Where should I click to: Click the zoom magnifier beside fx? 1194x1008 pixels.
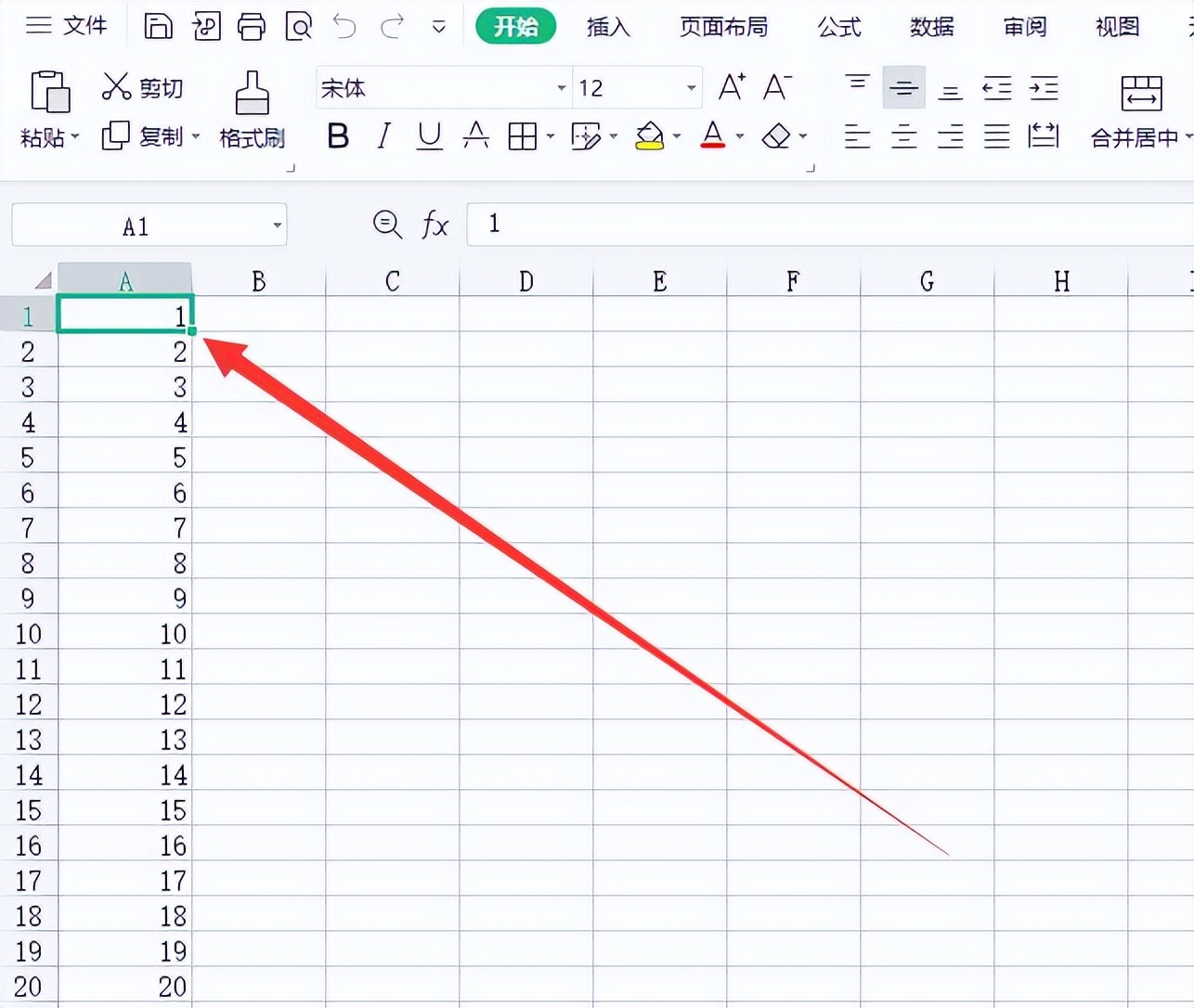coord(386,224)
